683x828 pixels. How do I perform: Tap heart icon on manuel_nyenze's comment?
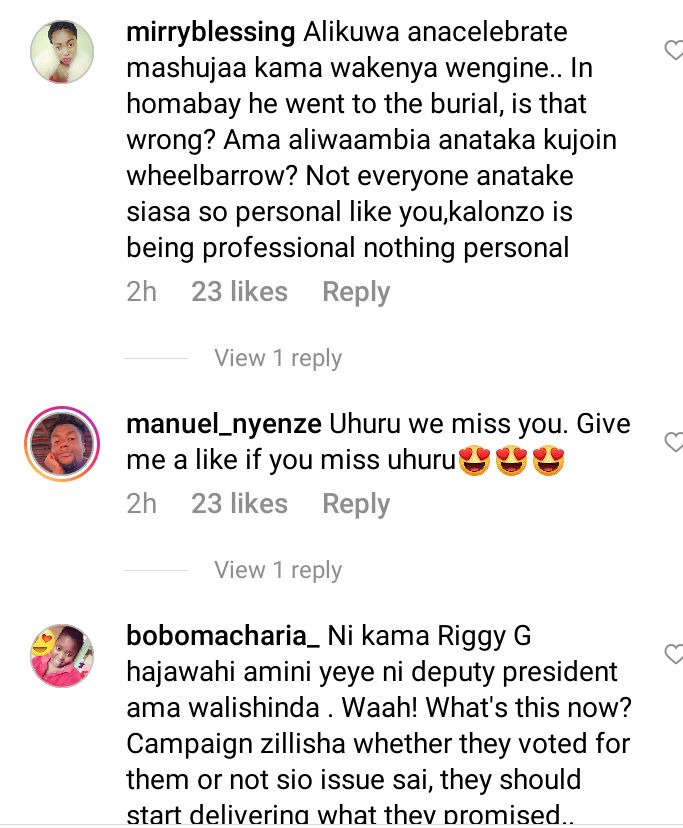point(673,442)
